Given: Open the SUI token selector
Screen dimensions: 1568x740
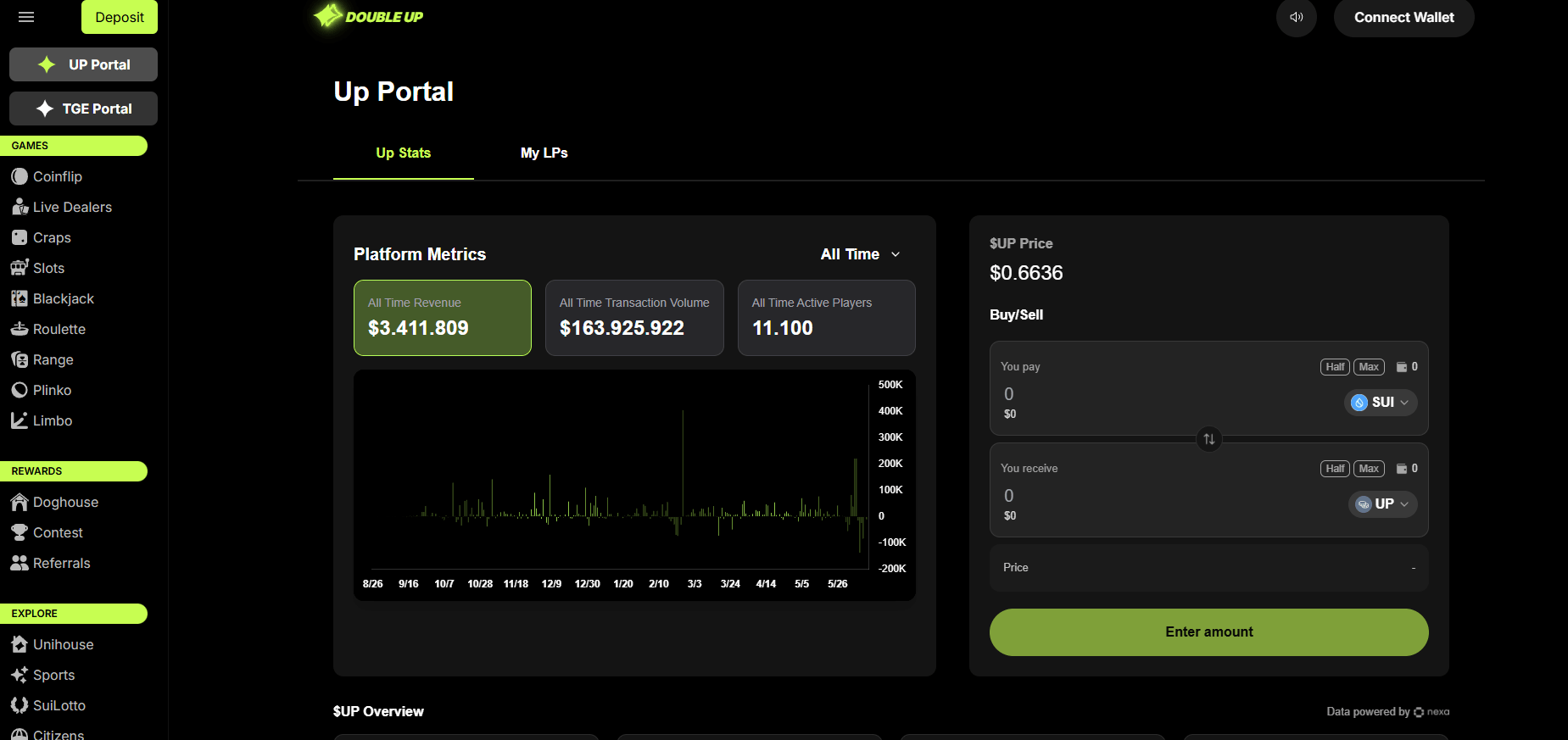Looking at the screenshot, I should (1381, 403).
